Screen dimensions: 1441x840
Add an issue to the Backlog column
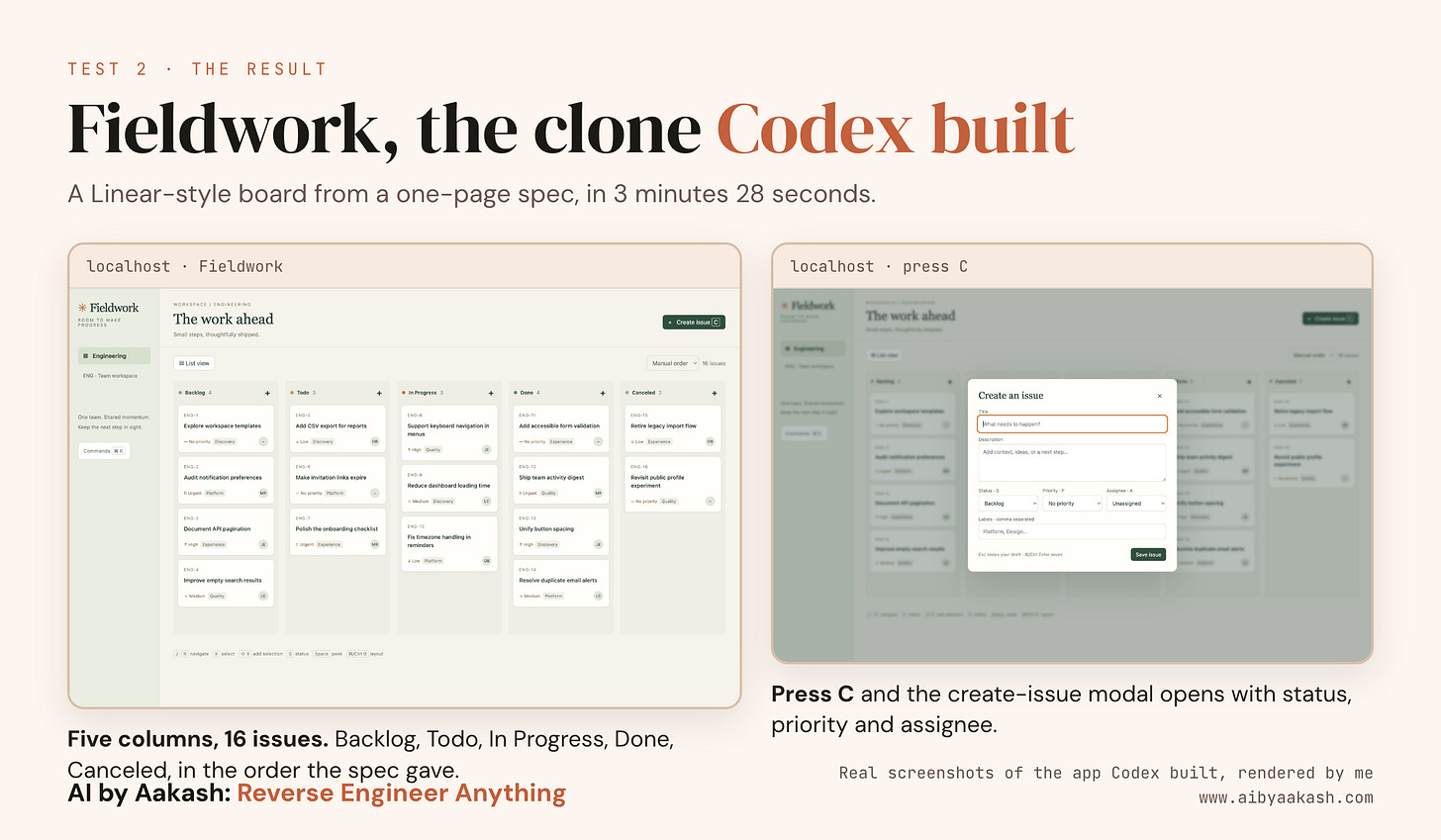[x=267, y=393]
